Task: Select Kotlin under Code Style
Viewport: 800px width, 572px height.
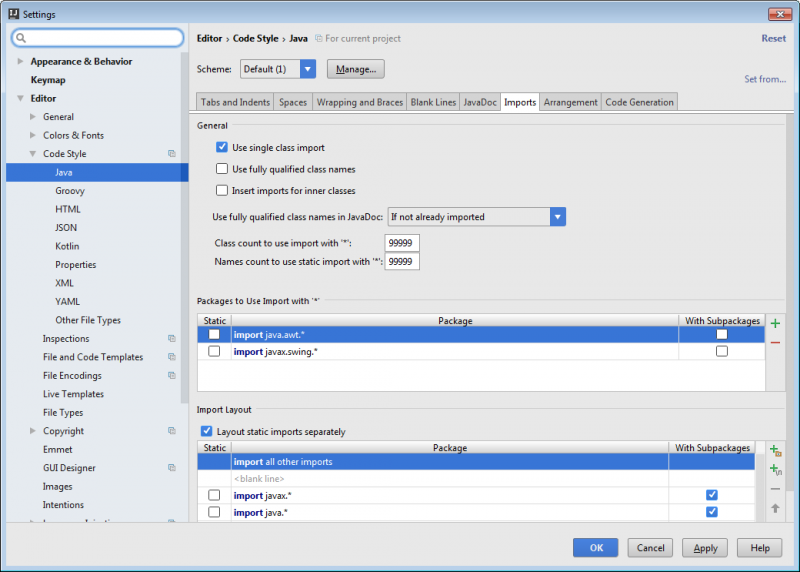Action: (67, 246)
